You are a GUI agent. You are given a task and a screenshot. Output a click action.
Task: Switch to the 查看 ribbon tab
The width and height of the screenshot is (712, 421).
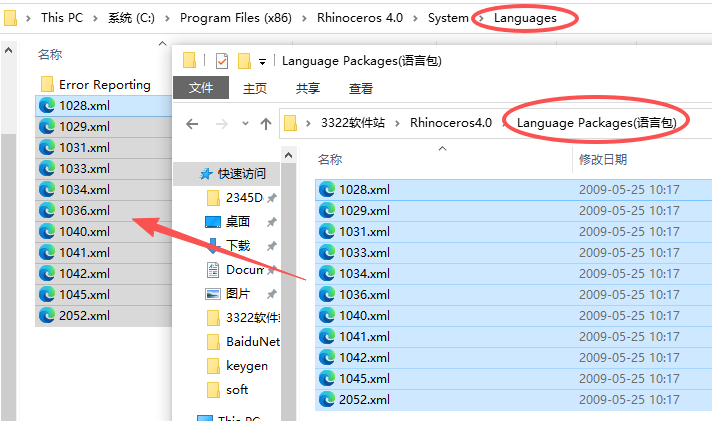tap(361, 88)
